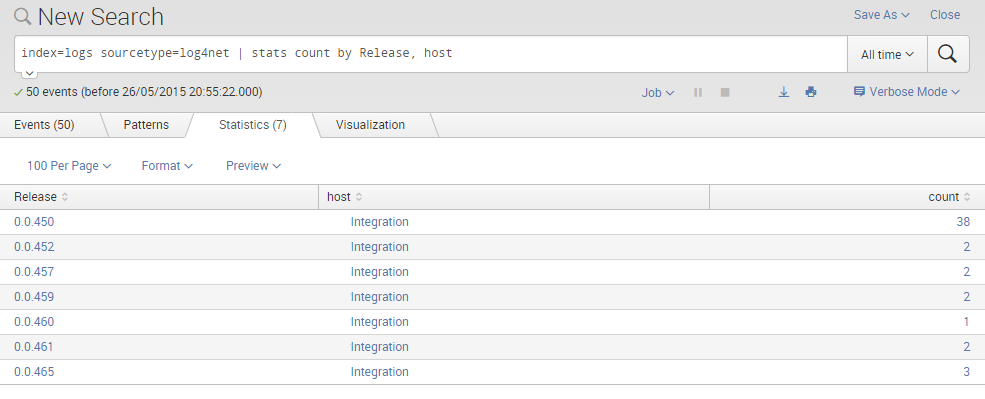This screenshot has height=399, width=985.
Task: Click count 2 in 0.0.459 row
Action: coord(967,297)
